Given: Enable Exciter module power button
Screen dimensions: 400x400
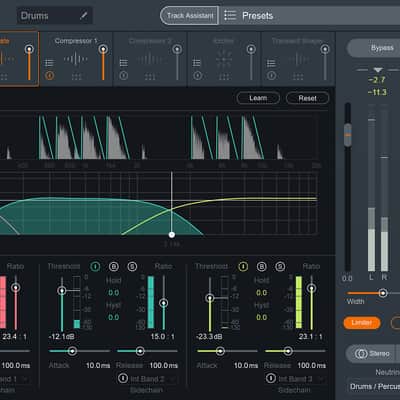Looking at the screenshot, I should click(197, 76).
